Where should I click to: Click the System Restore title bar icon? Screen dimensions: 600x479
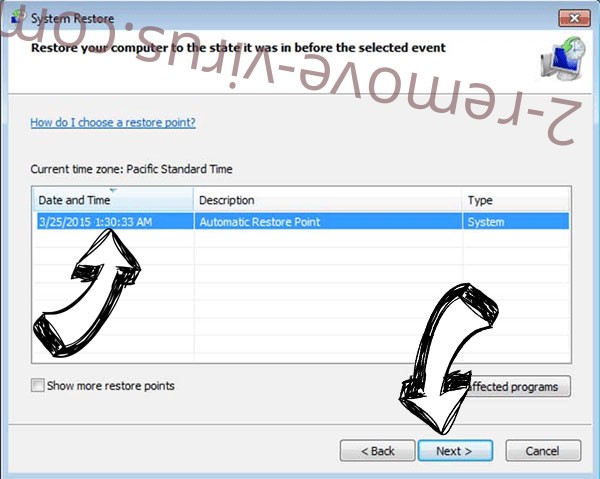pyautogui.click(x=18, y=18)
